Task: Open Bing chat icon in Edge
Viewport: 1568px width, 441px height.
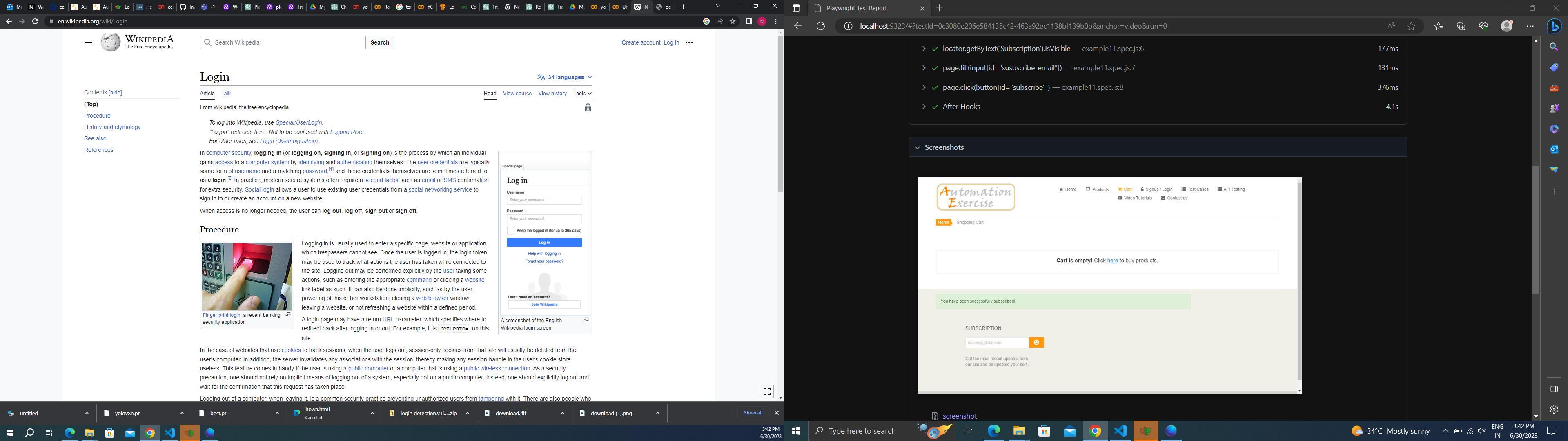Action: [x=1554, y=26]
